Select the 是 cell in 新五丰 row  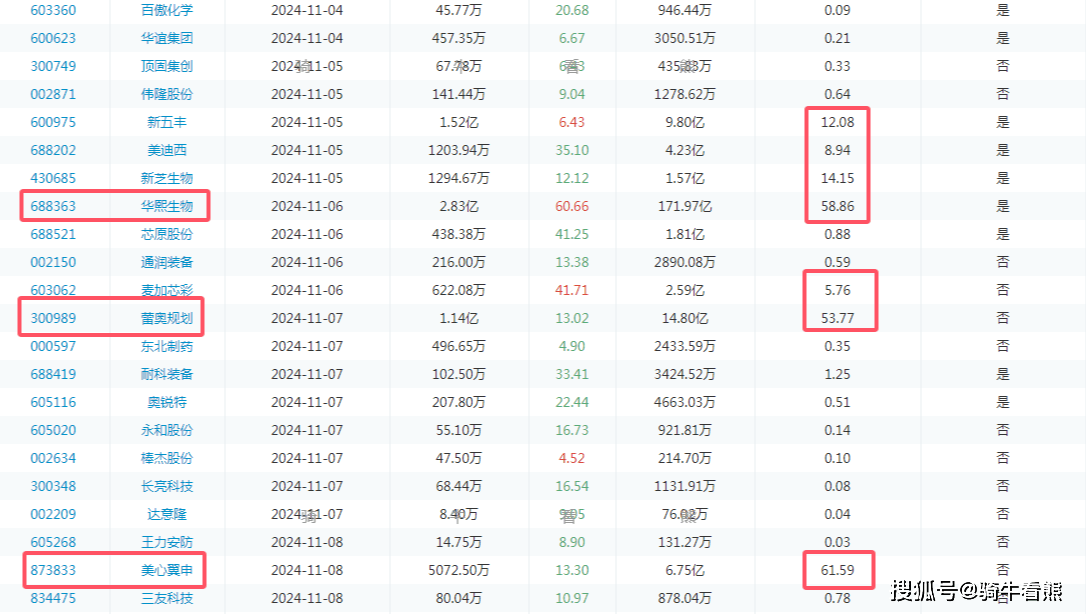coord(1002,122)
